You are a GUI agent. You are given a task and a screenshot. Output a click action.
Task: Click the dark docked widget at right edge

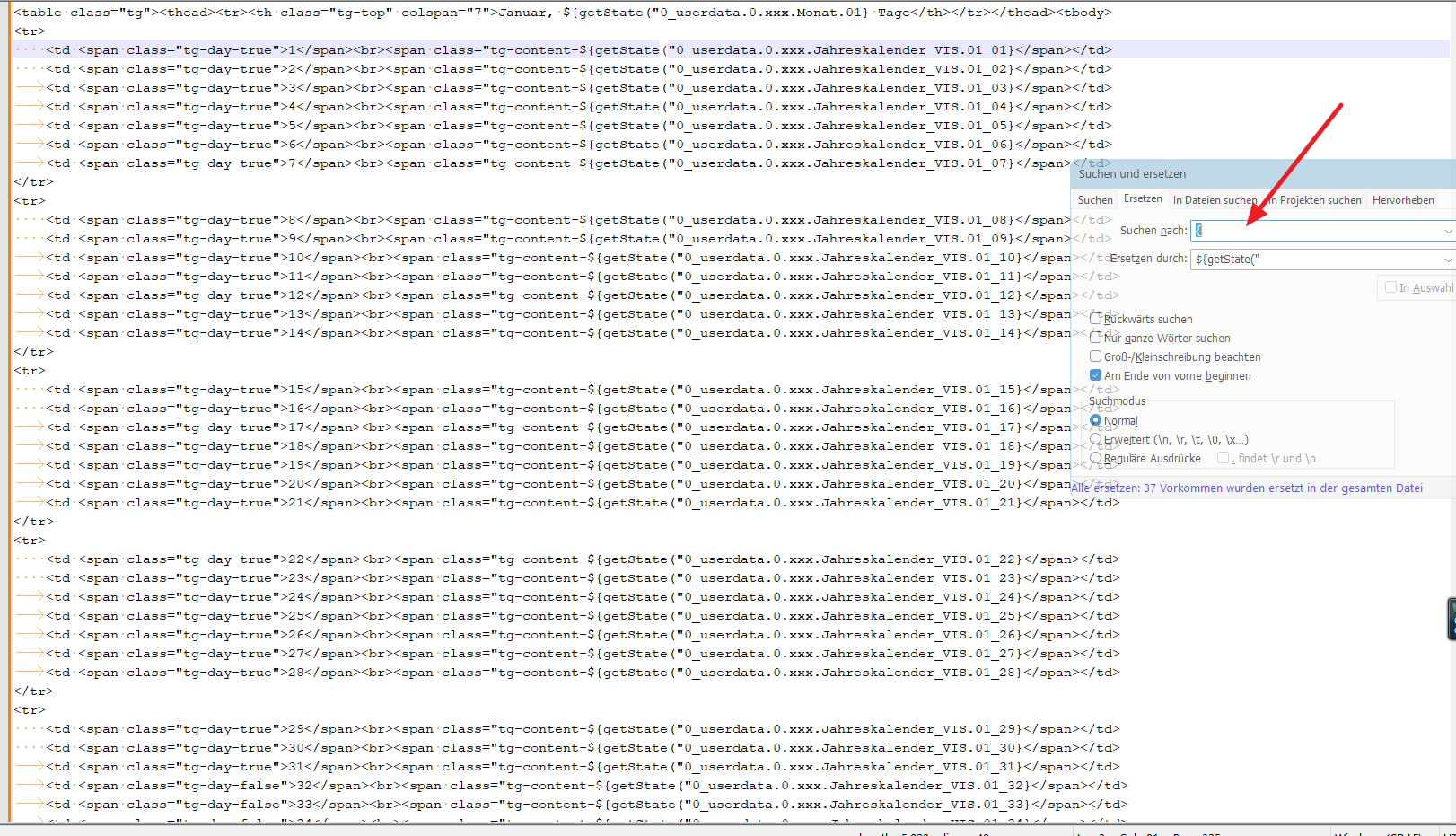1451,619
